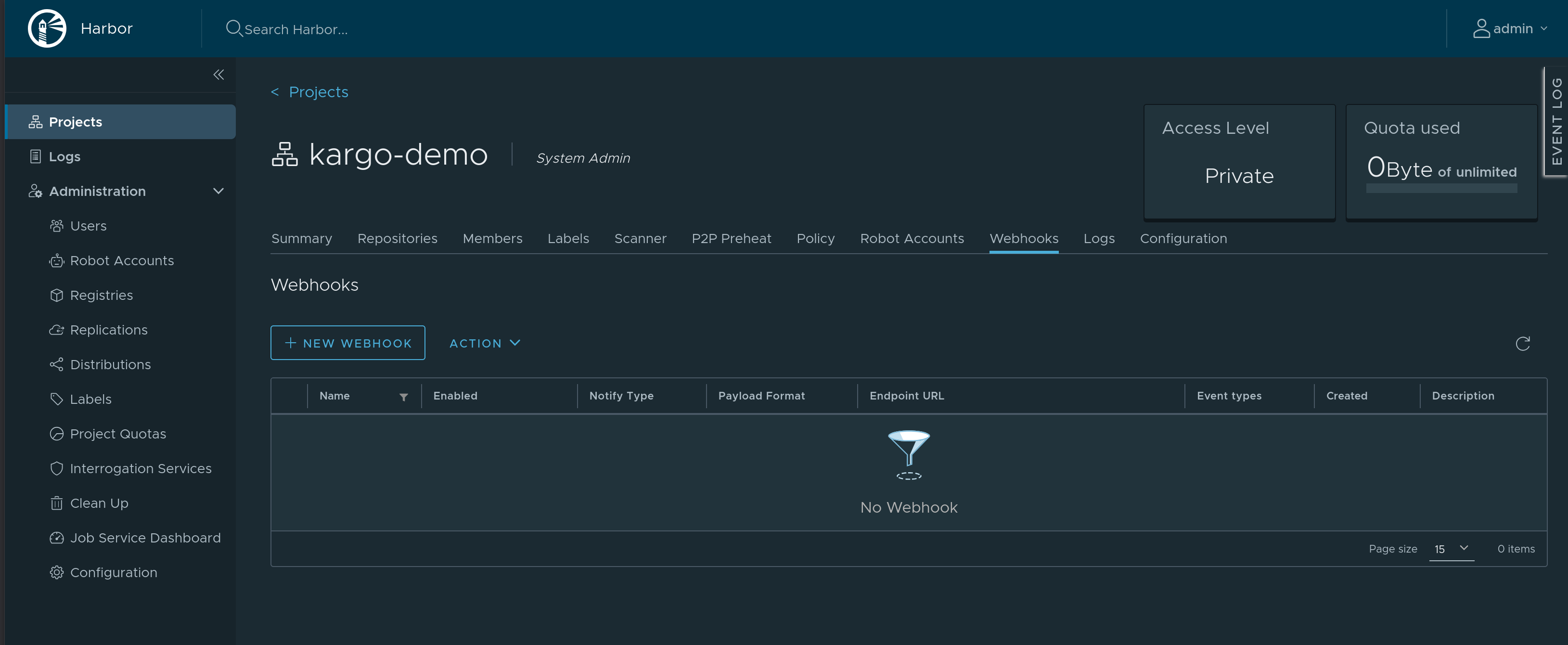This screenshot has height=645, width=1568.
Task: Open the Page size dropdown
Action: 1451,549
